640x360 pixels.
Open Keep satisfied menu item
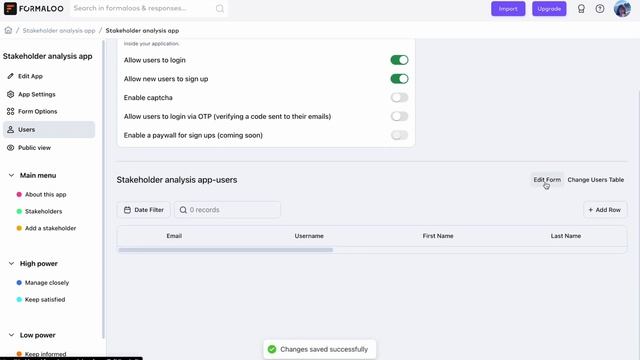(x=45, y=300)
